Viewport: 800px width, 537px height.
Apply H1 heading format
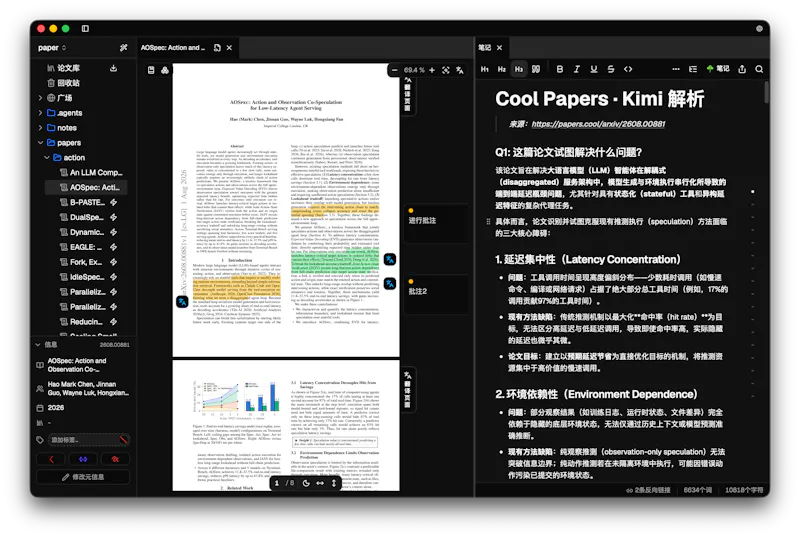(485, 69)
